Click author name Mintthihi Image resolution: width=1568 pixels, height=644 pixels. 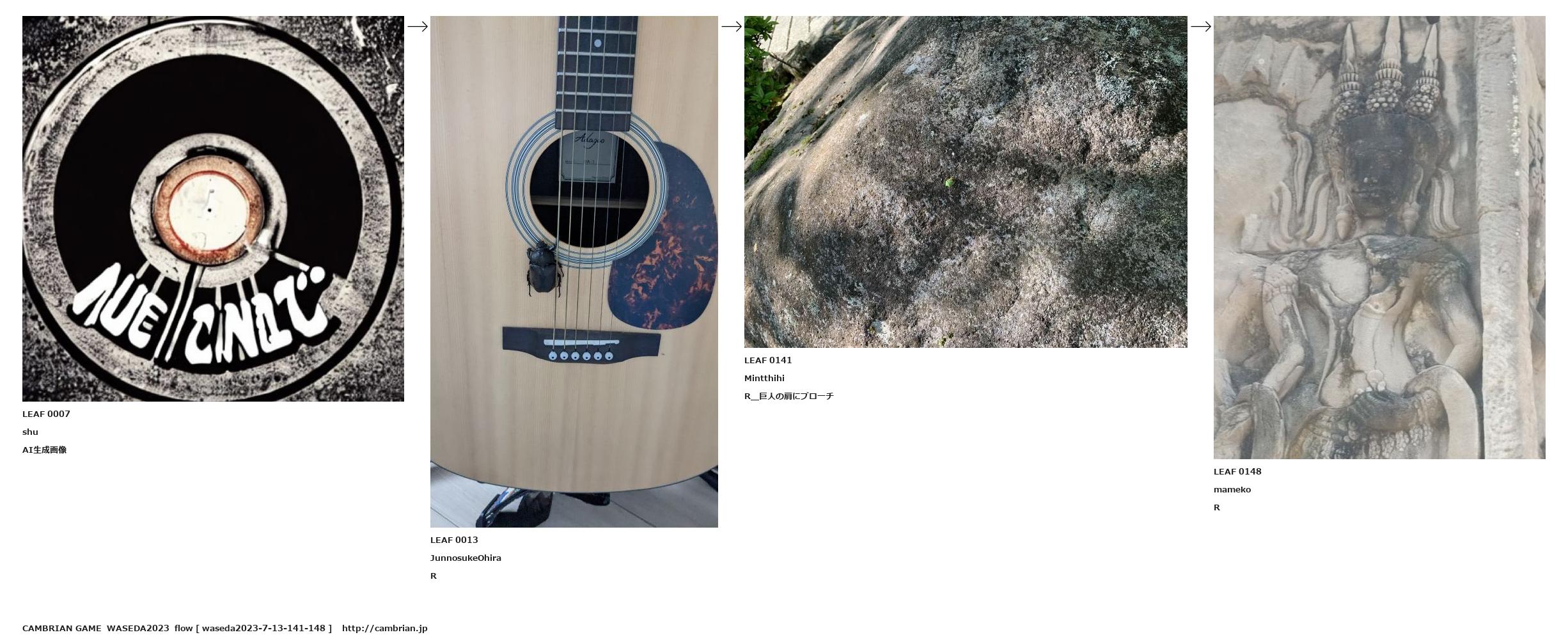click(764, 378)
